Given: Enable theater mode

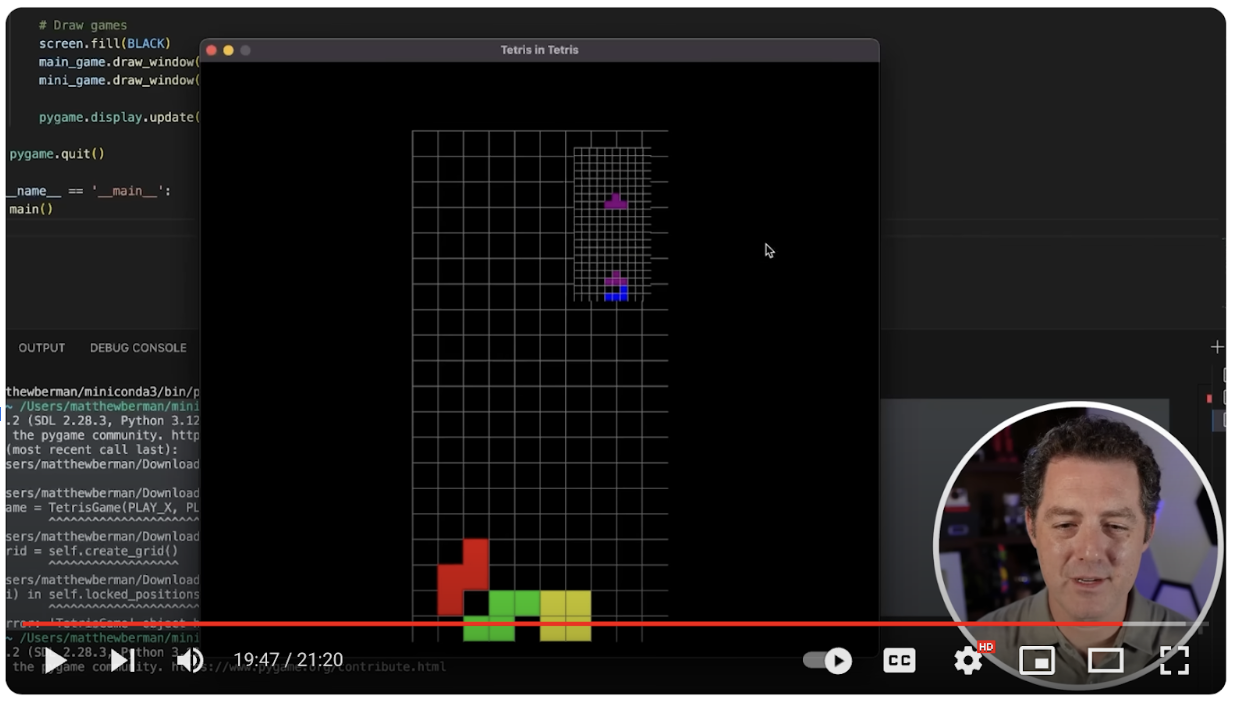Looking at the screenshot, I should 1106,661.
